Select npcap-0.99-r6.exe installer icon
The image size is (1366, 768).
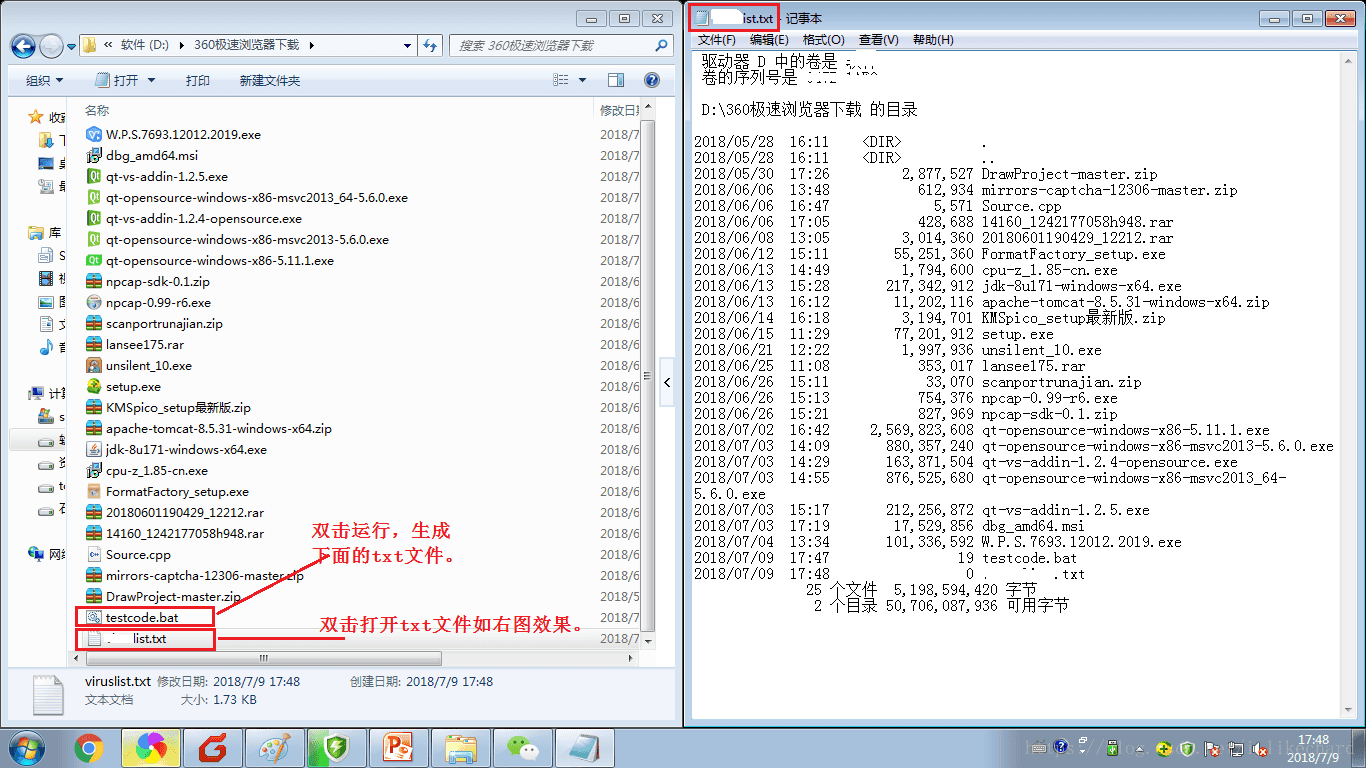95,302
